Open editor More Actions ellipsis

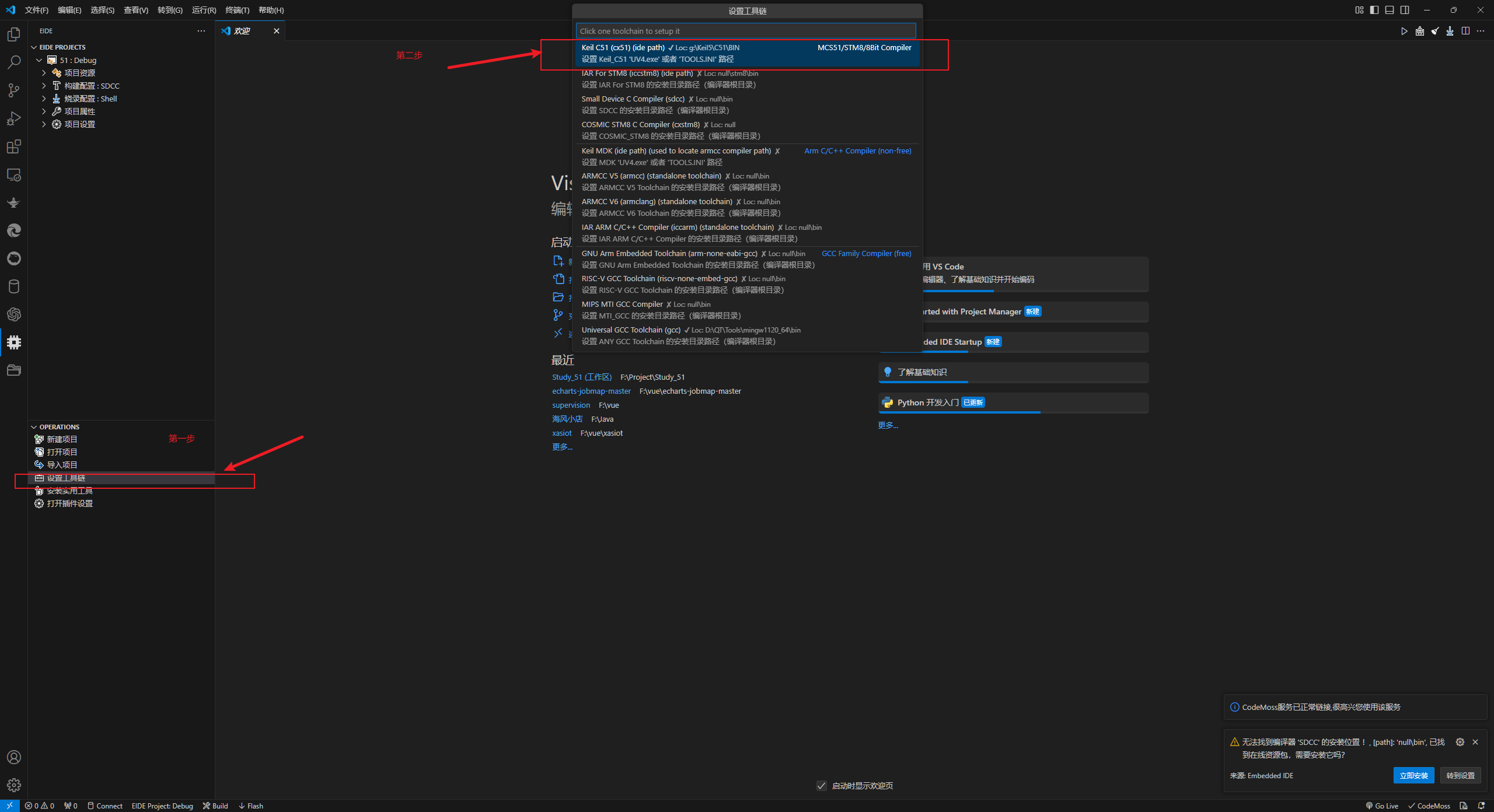[x=1481, y=31]
